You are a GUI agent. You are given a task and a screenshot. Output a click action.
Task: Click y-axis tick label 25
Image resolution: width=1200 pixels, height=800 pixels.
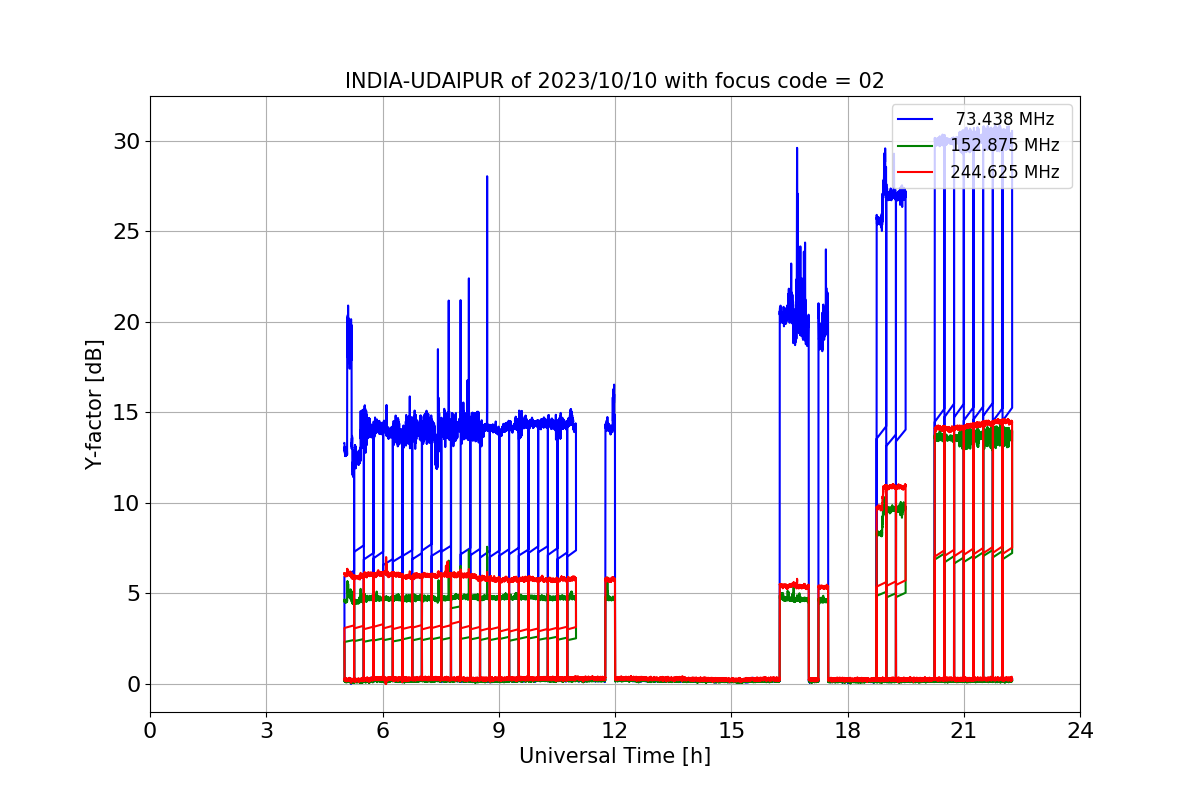127,231
